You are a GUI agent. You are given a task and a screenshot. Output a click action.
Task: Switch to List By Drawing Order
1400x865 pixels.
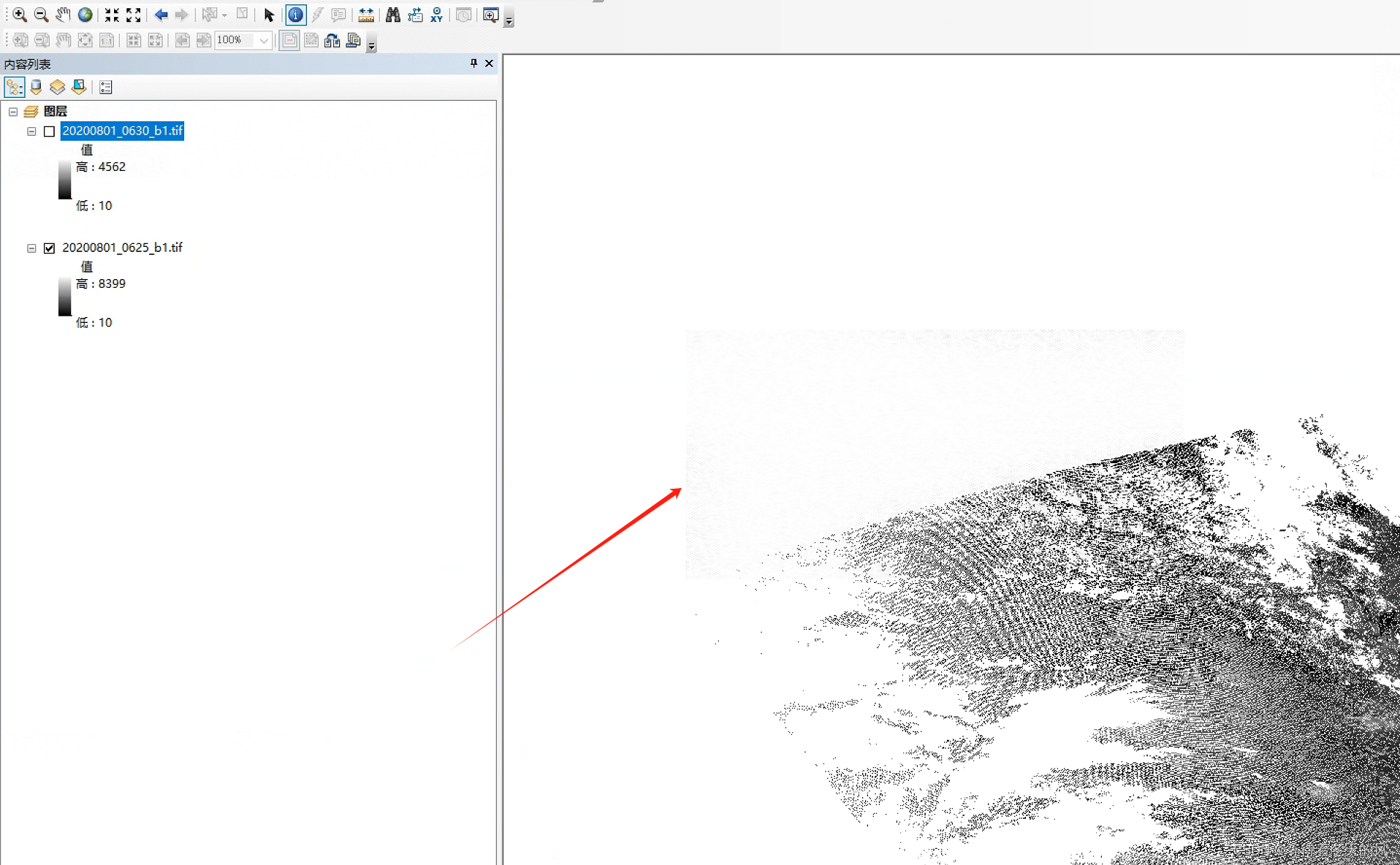[15, 87]
